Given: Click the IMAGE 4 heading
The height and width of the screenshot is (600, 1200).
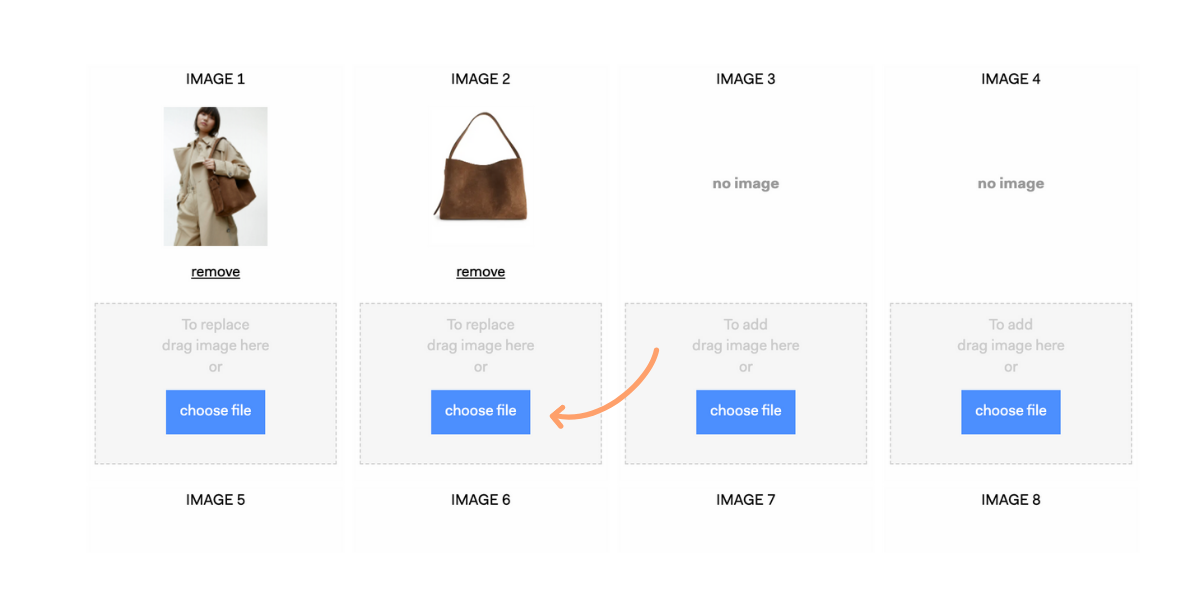Looking at the screenshot, I should pos(1010,79).
